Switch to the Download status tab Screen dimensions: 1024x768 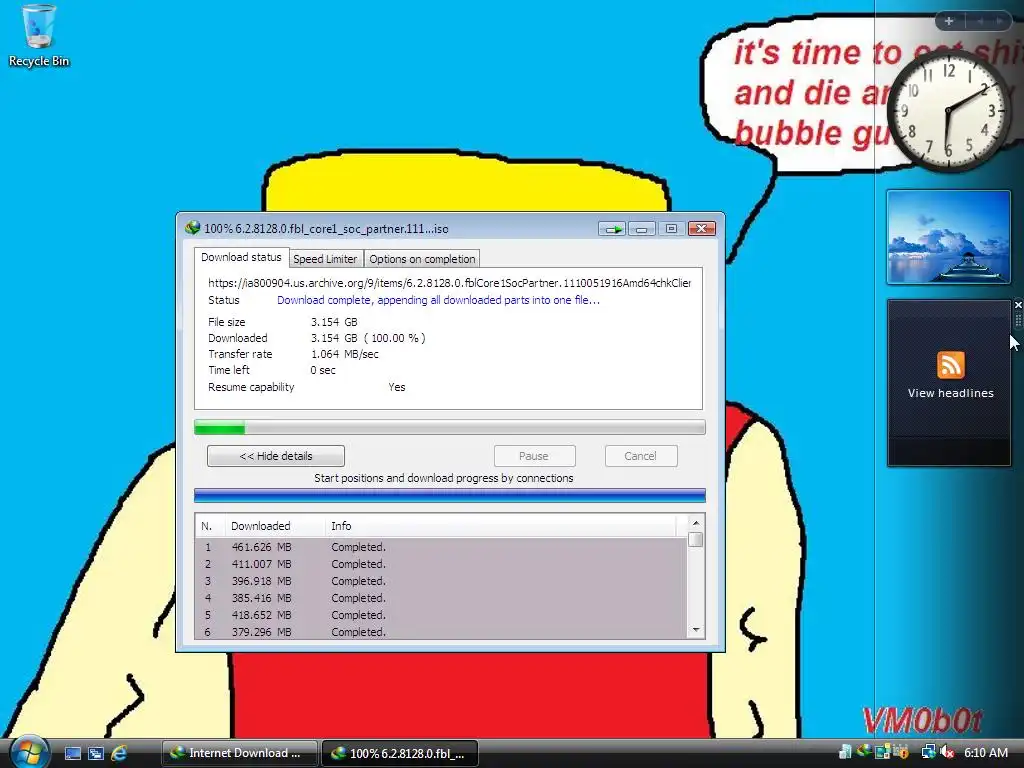(x=241, y=257)
